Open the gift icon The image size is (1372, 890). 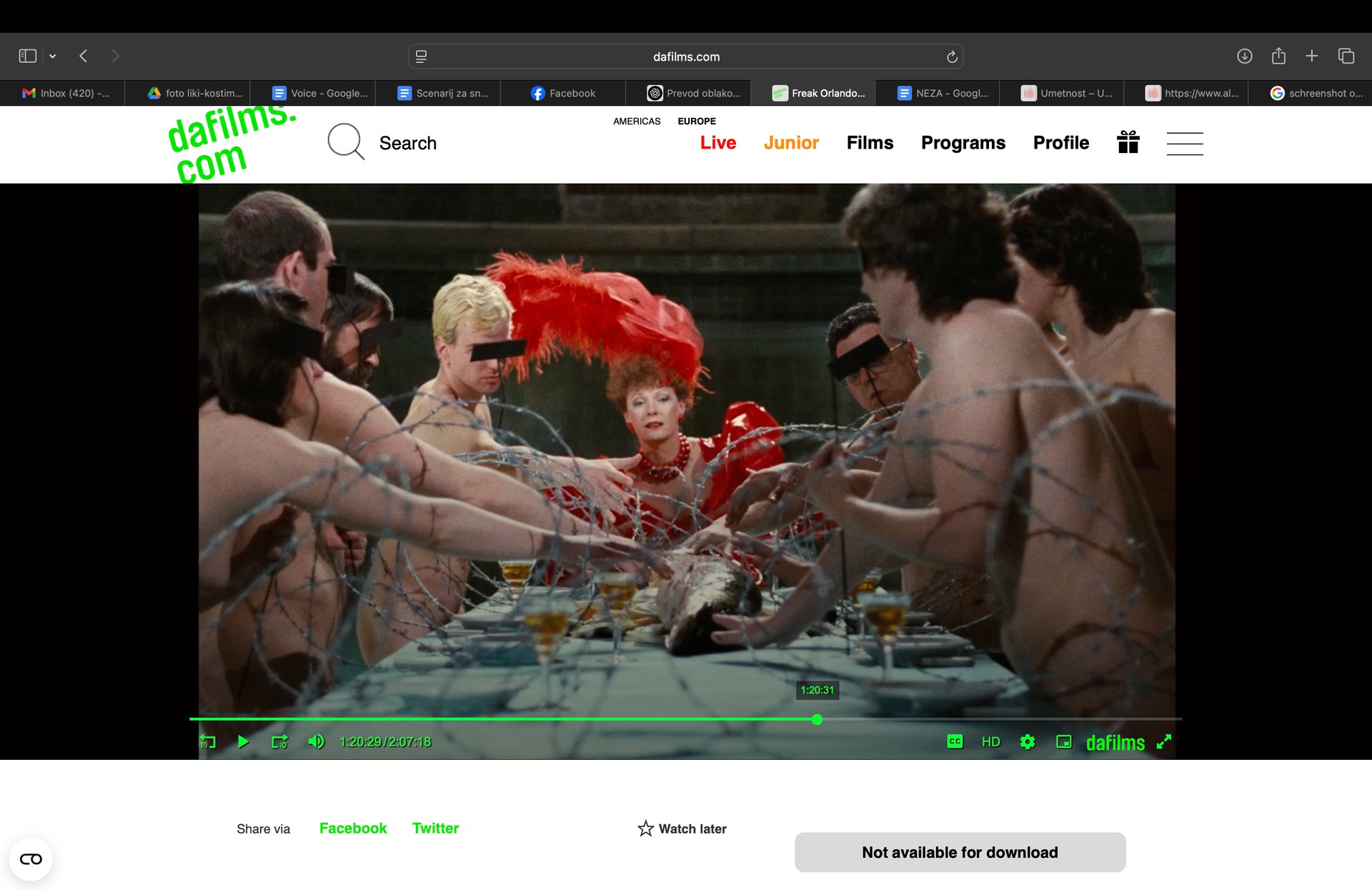pyautogui.click(x=1128, y=142)
